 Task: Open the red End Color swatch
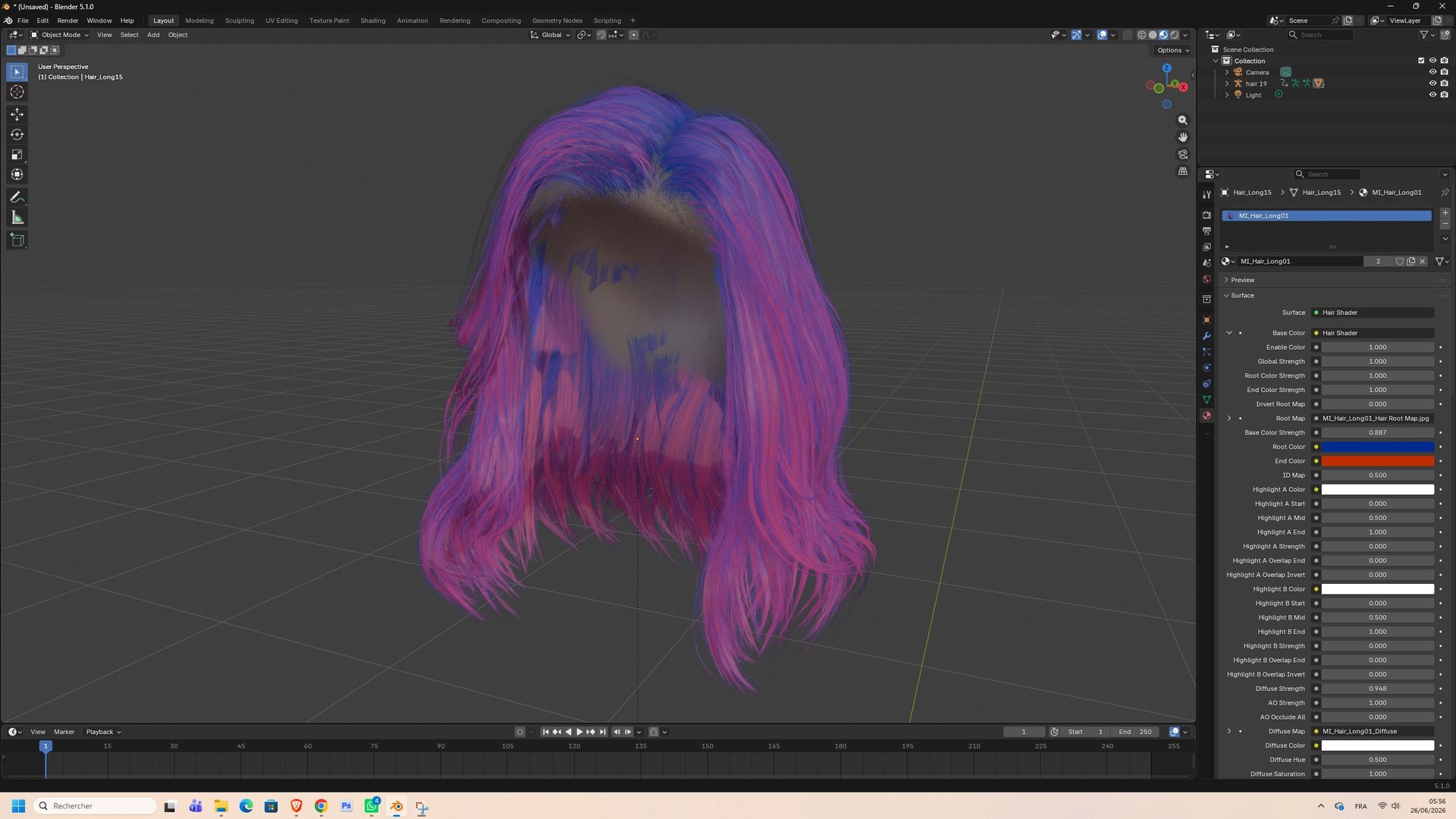[1378, 461]
